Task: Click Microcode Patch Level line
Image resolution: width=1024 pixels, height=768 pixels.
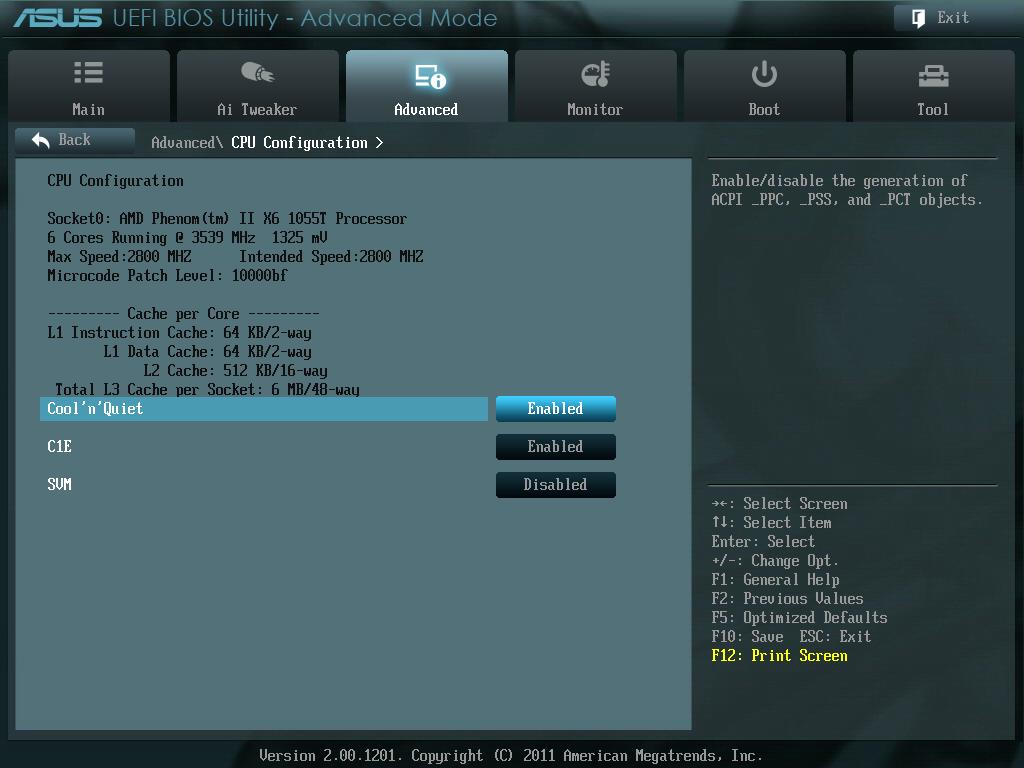Action: point(167,276)
